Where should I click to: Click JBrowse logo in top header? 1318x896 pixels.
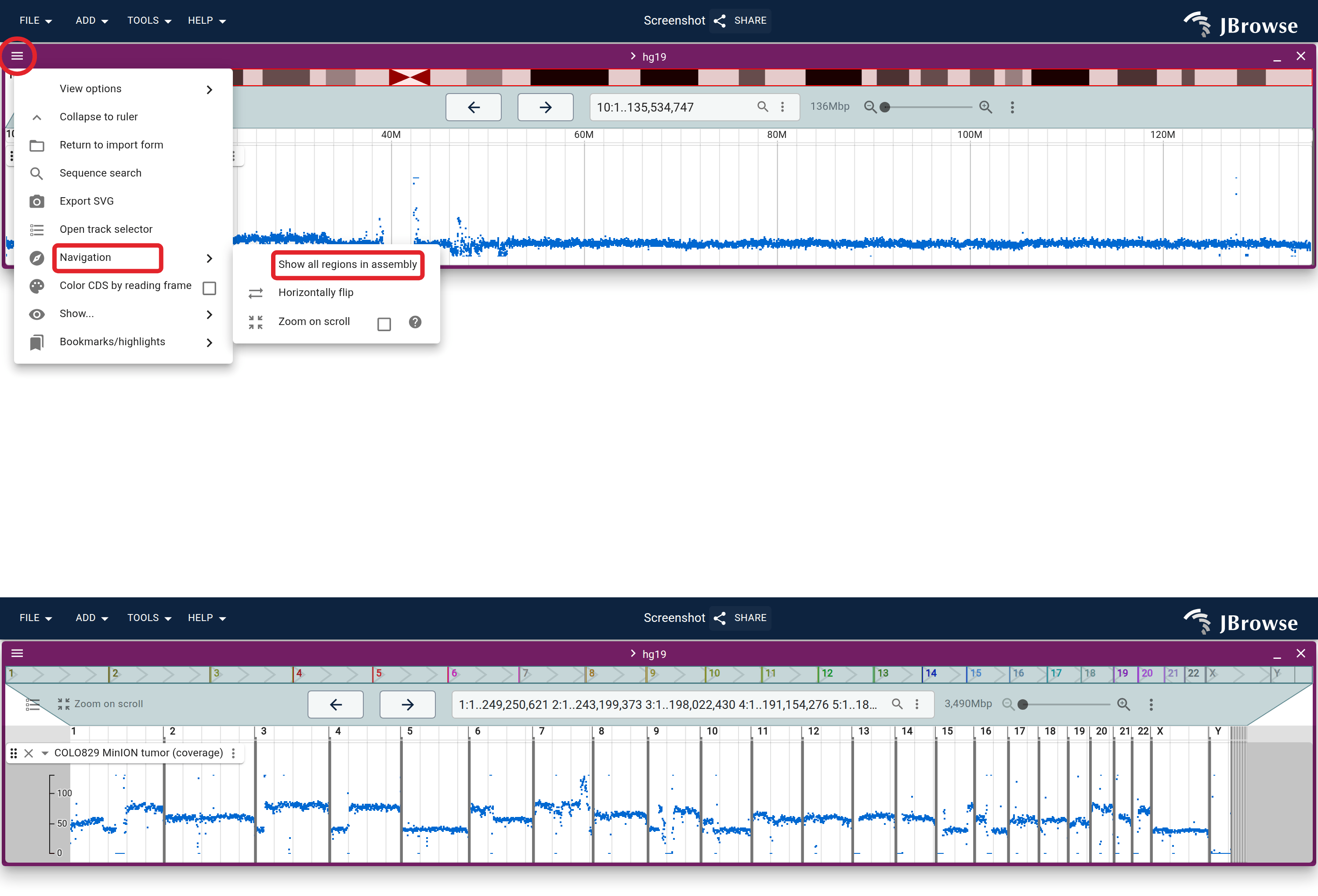[1241, 25]
